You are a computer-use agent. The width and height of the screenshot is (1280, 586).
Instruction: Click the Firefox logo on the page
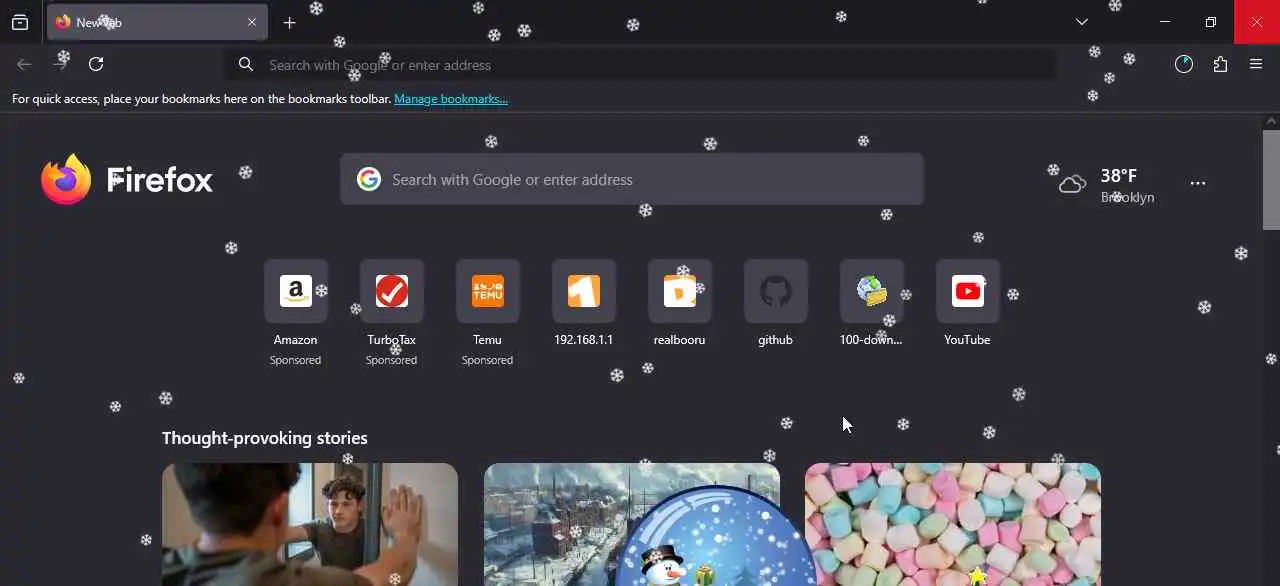pos(127,180)
